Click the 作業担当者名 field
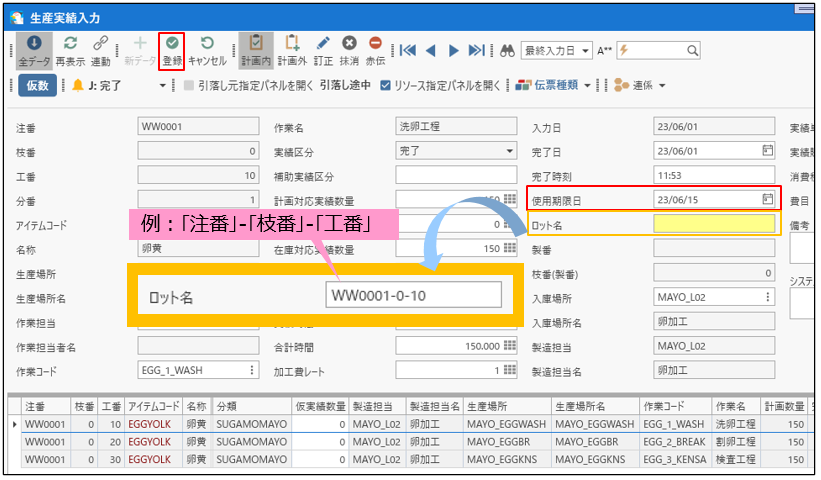This screenshot has height=480, width=821. 198,345
